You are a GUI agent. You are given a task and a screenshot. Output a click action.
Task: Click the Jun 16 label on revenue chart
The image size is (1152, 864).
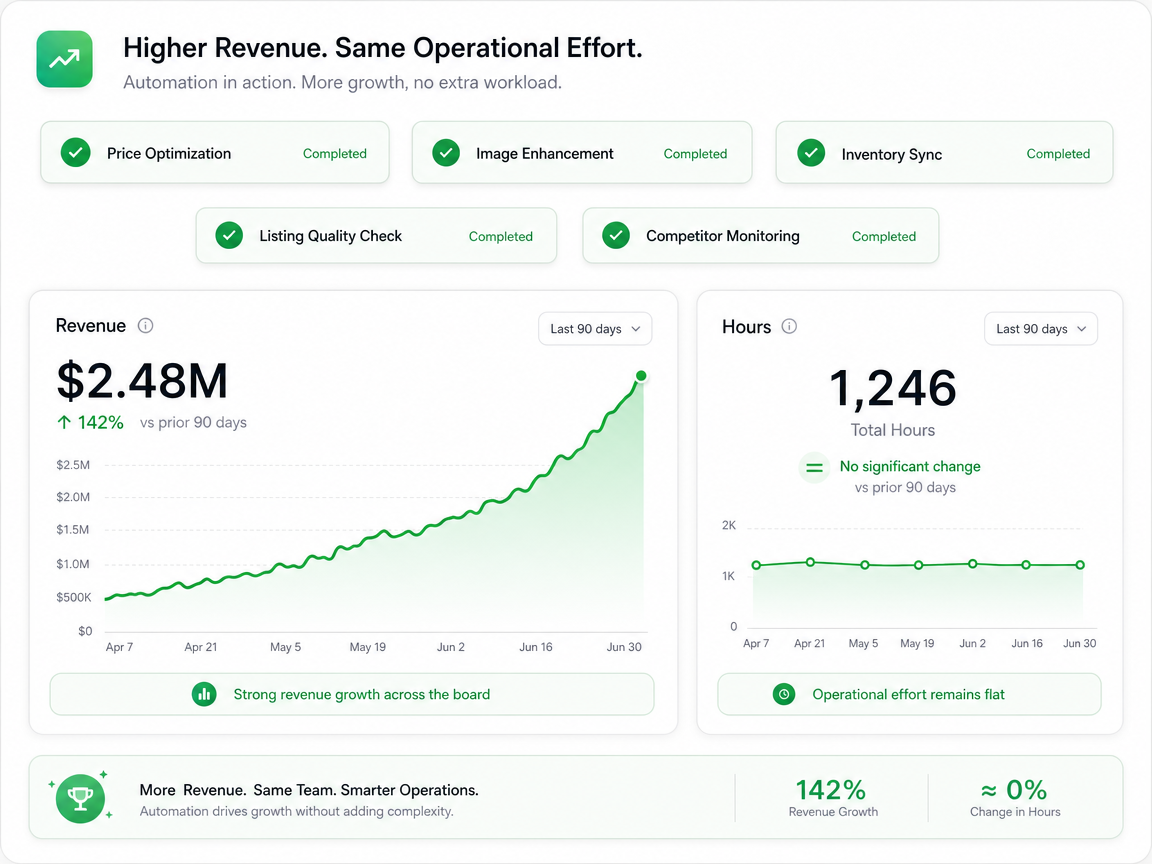pos(536,647)
